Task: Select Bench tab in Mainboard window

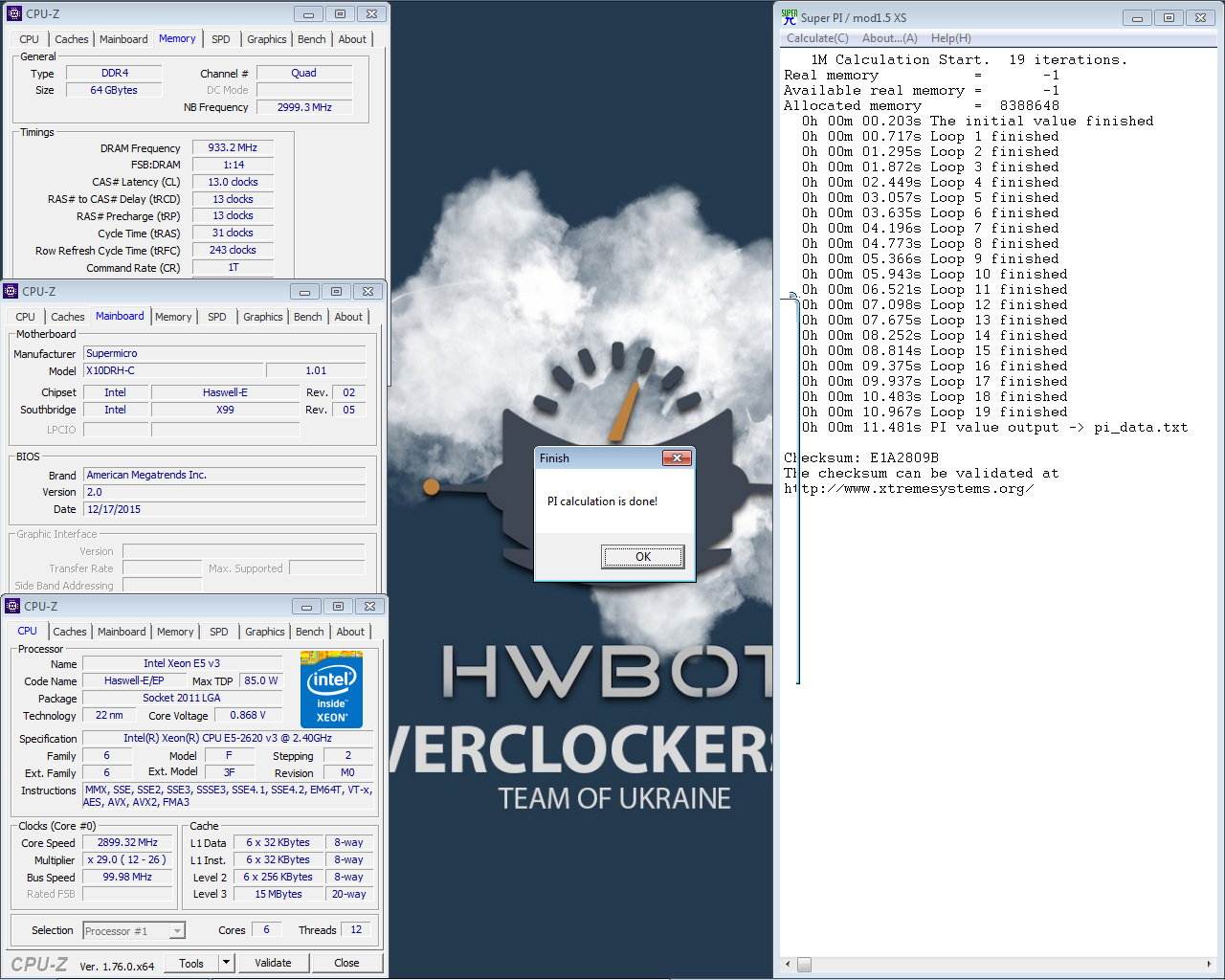Action: [x=308, y=317]
